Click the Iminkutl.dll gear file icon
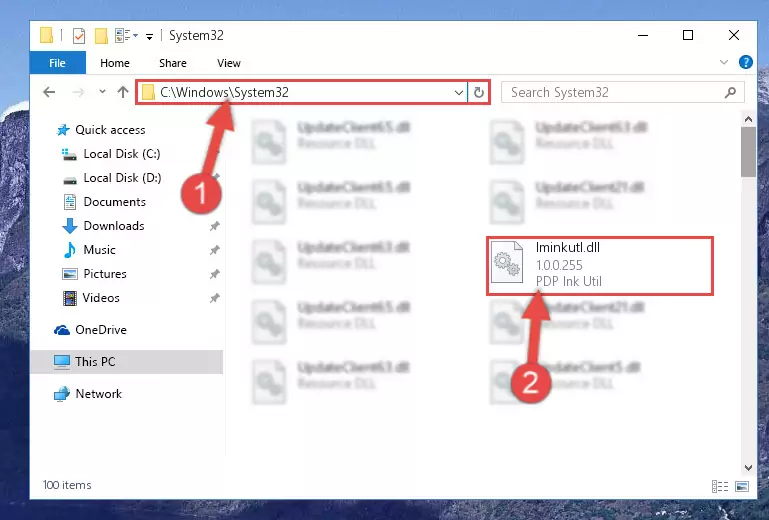Screen dimensions: 769x520 [x=507, y=262]
